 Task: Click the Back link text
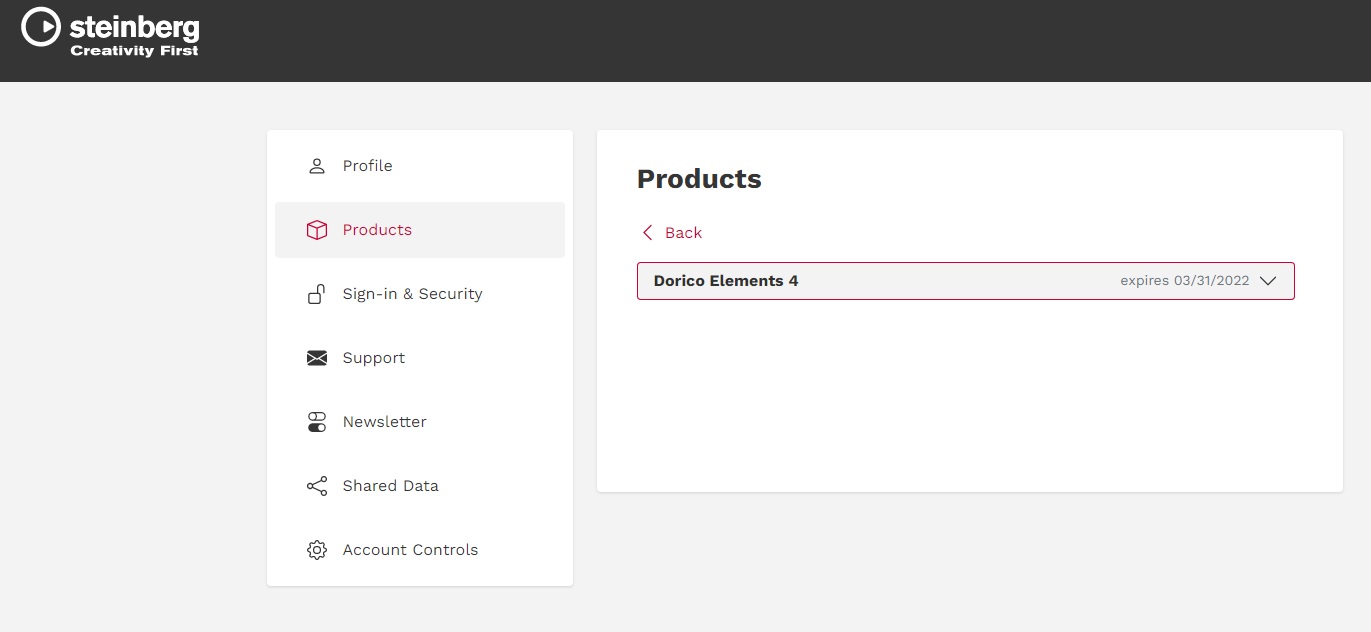683,233
